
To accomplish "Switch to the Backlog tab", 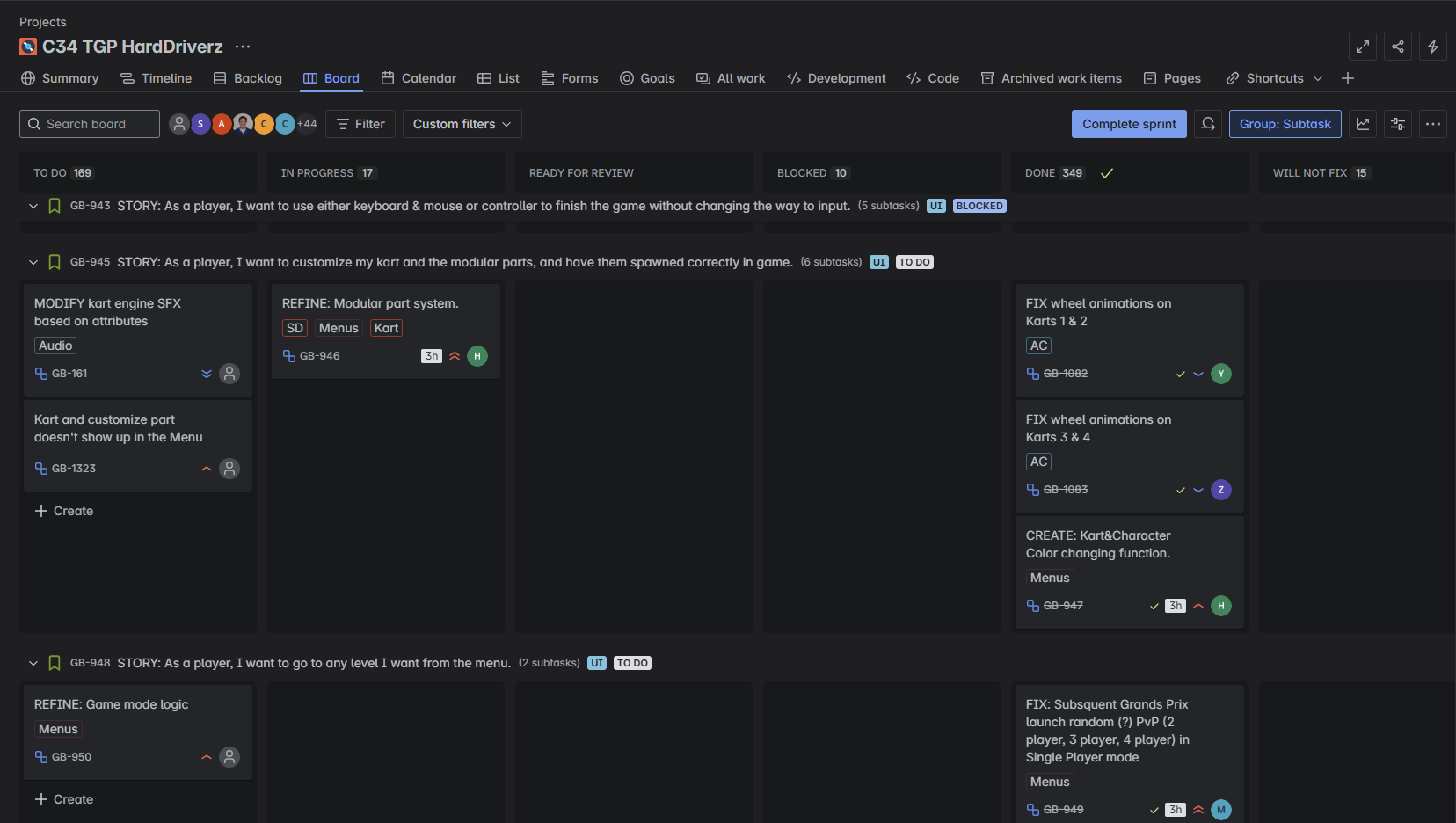I will tap(248, 78).
